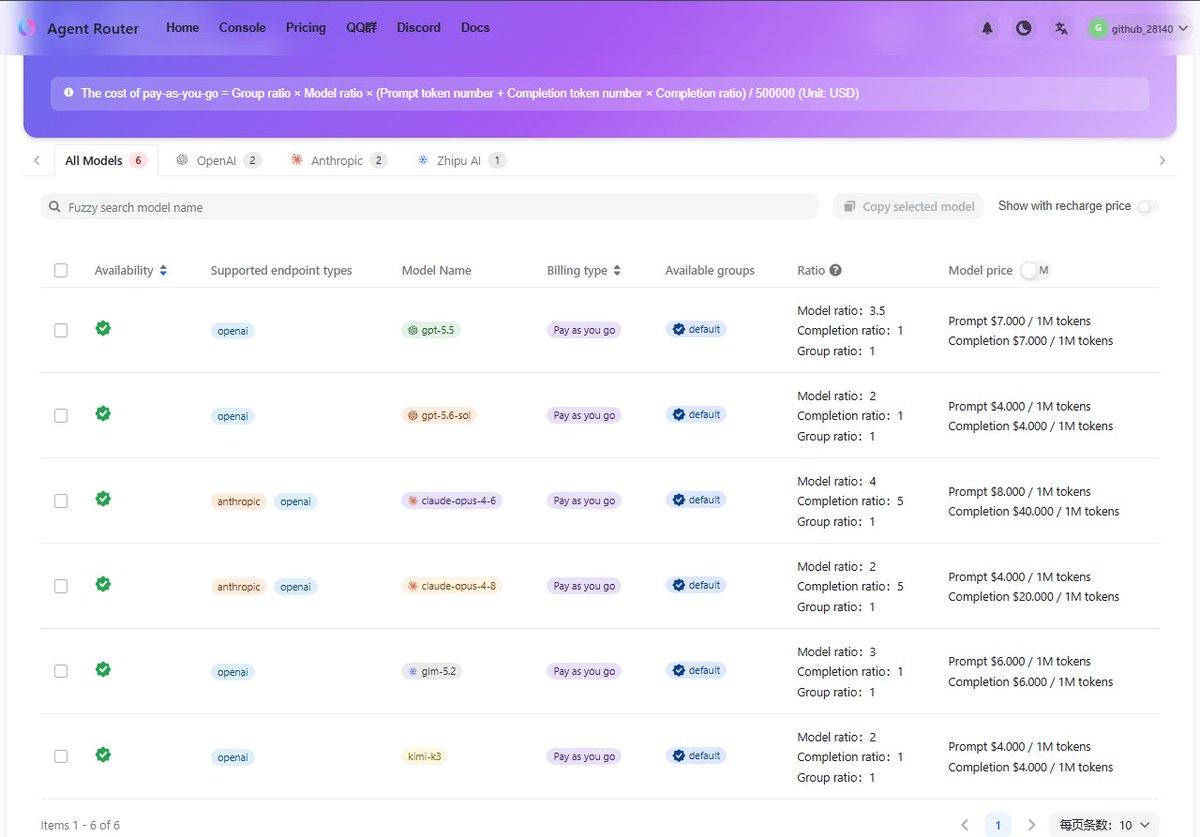Viewport: 1200px width, 837px height.
Task: Click the availability checkmark for glm-5.2
Action: (103, 669)
